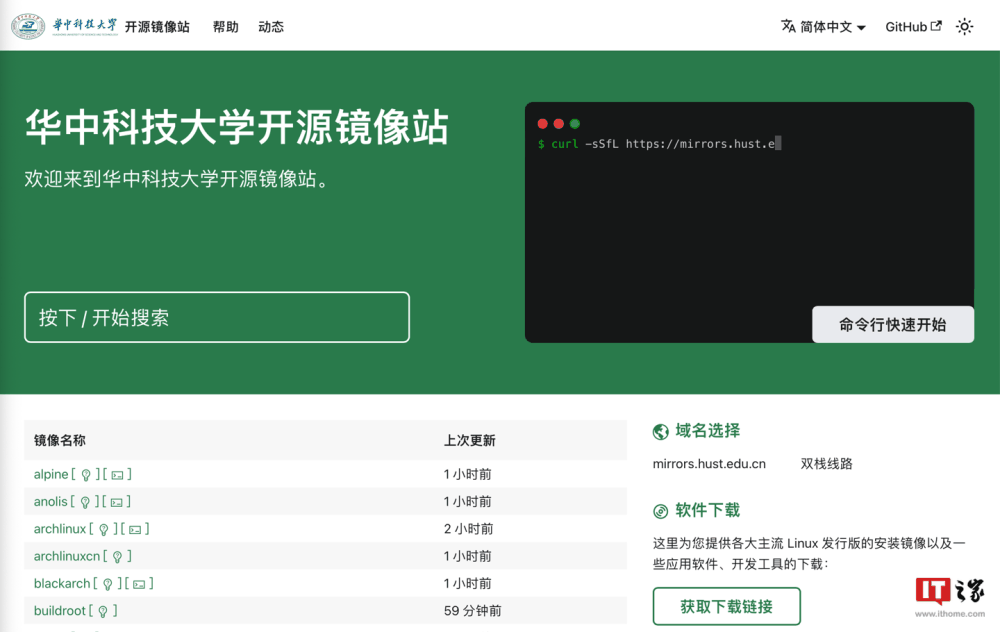Click the ISO download icon next to anolis

(118, 502)
